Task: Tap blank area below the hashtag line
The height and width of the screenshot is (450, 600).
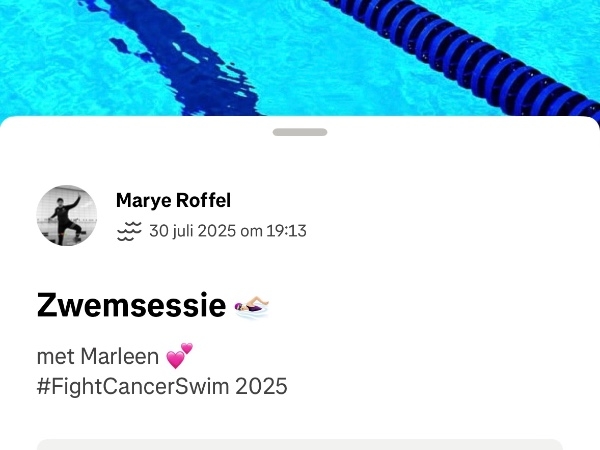Action: [x=300, y=418]
